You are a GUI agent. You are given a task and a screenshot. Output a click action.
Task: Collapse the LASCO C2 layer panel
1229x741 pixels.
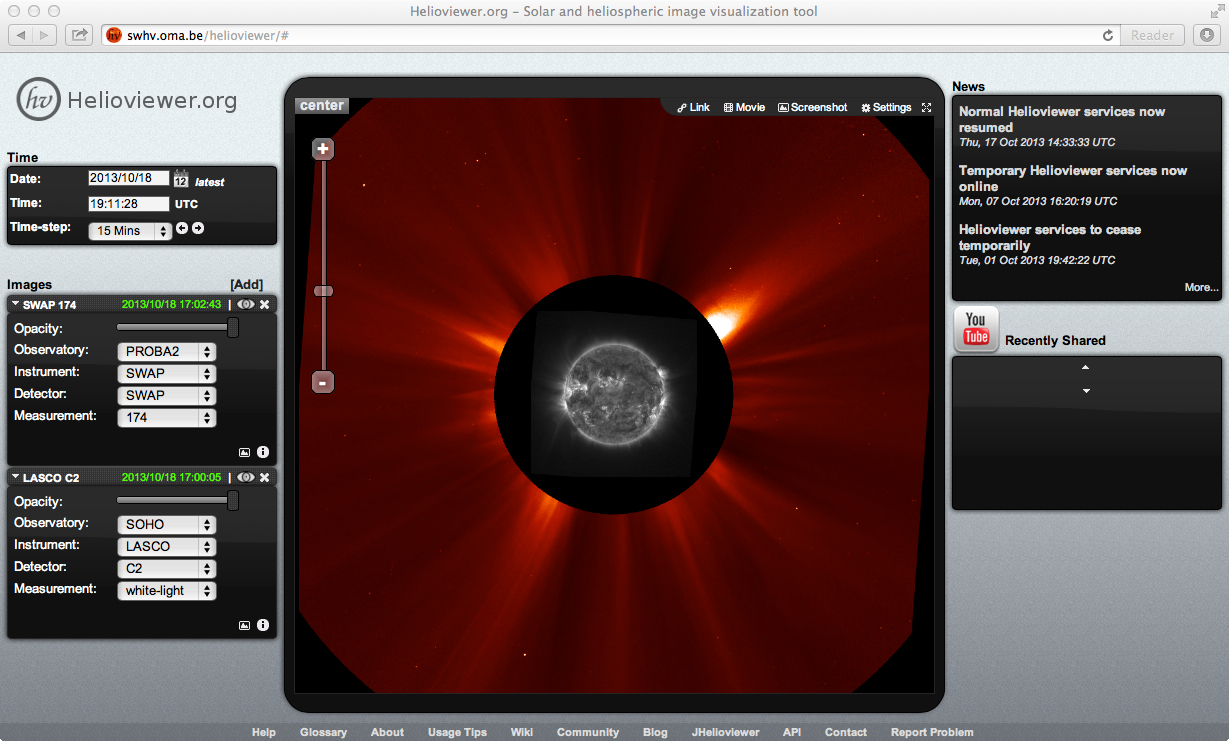[x=16, y=478]
